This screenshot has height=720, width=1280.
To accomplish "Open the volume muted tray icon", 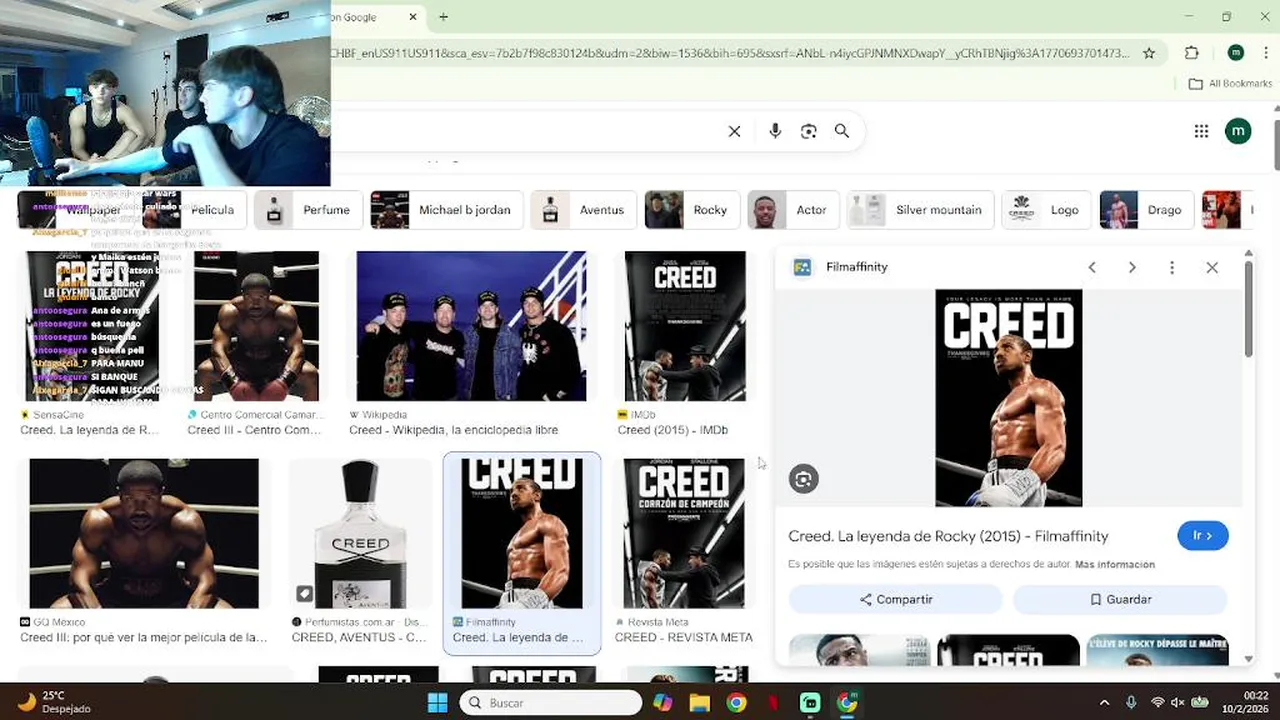I will click(1178, 703).
